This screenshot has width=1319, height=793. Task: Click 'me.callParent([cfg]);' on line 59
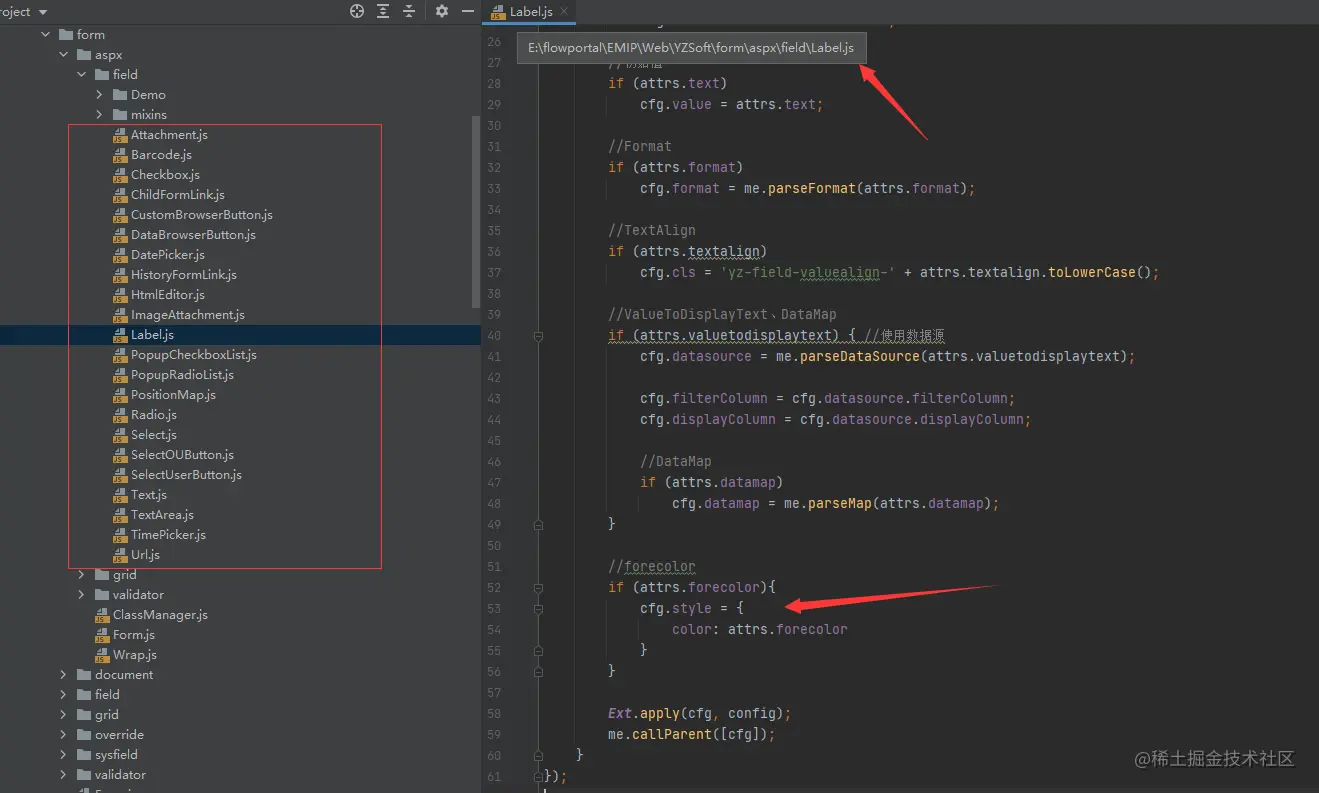coord(691,735)
